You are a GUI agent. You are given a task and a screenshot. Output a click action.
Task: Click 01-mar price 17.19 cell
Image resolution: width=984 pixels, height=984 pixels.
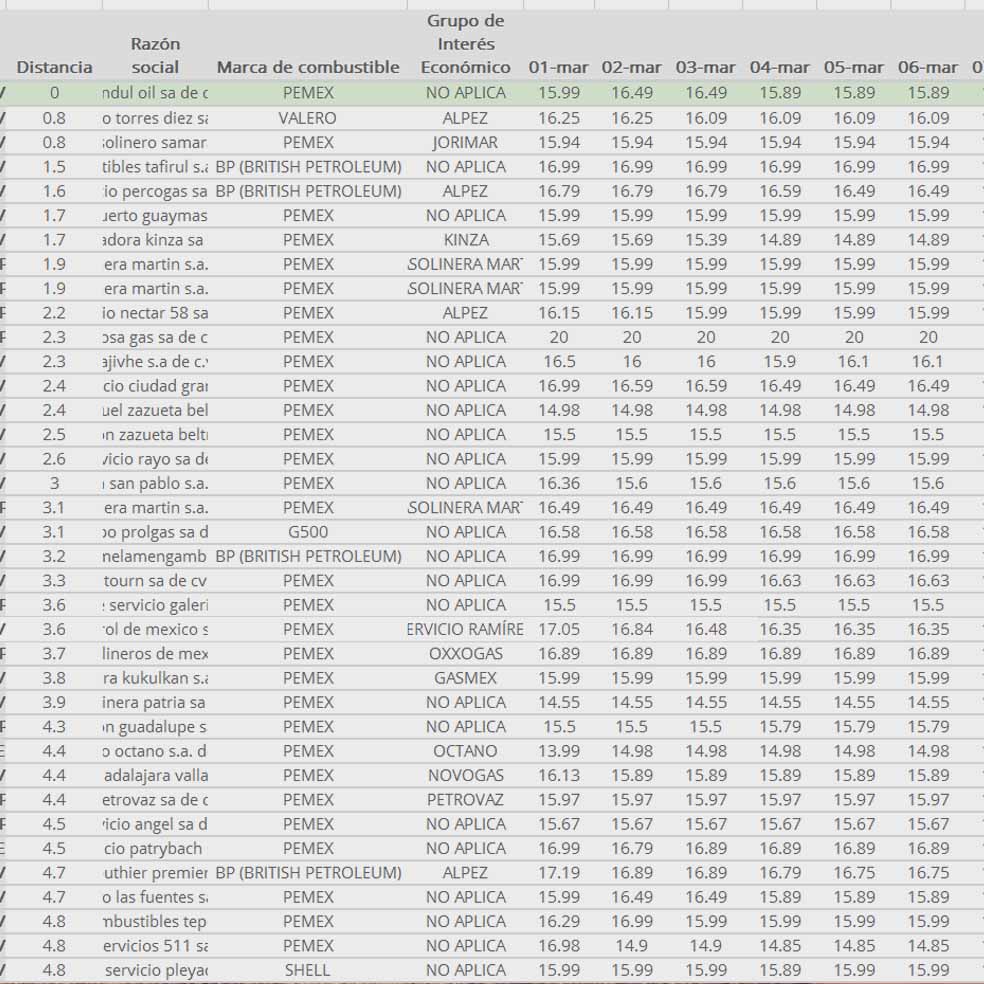point(559,873)
